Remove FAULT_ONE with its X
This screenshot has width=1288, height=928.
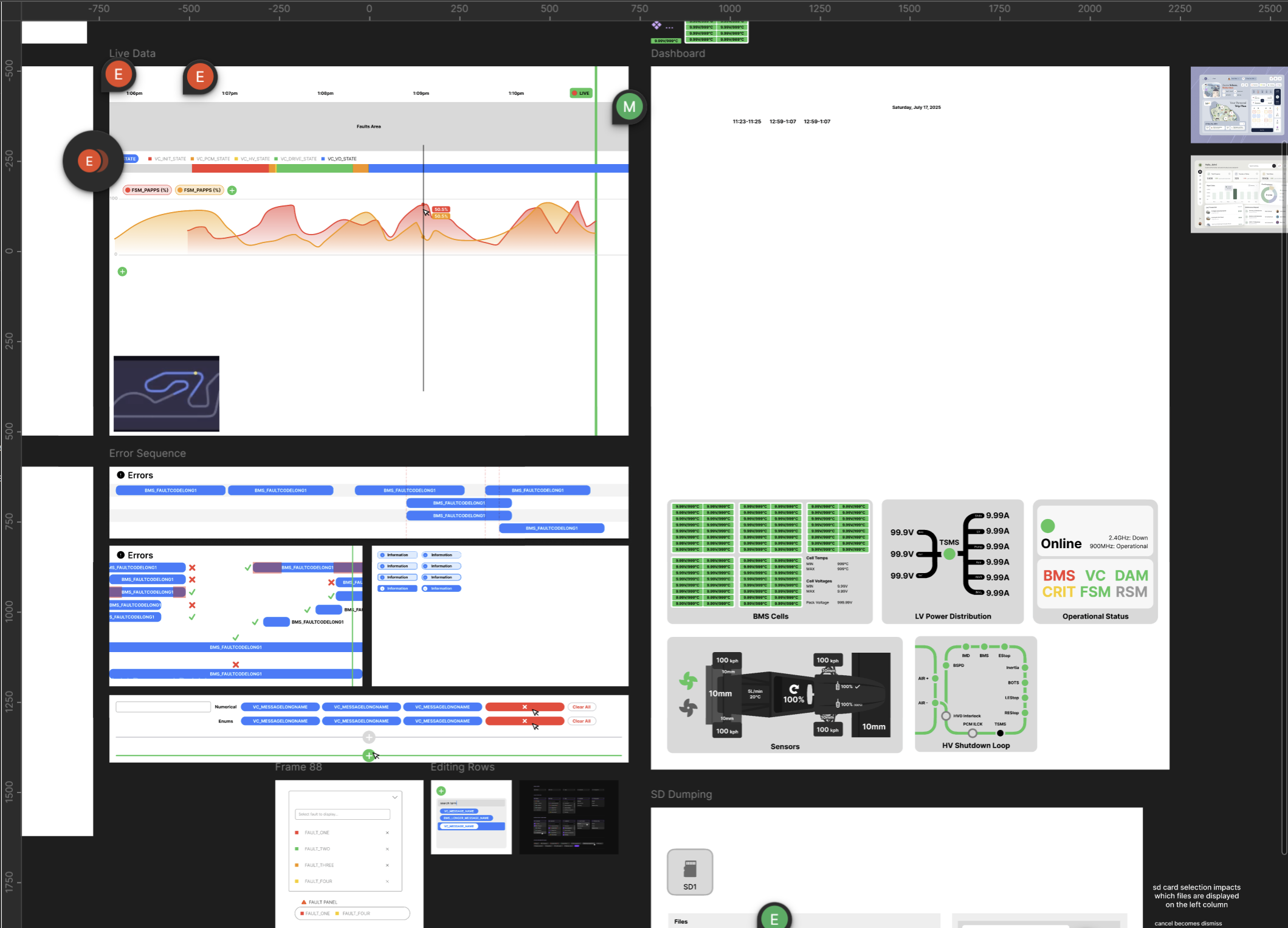tap(387, 833)
